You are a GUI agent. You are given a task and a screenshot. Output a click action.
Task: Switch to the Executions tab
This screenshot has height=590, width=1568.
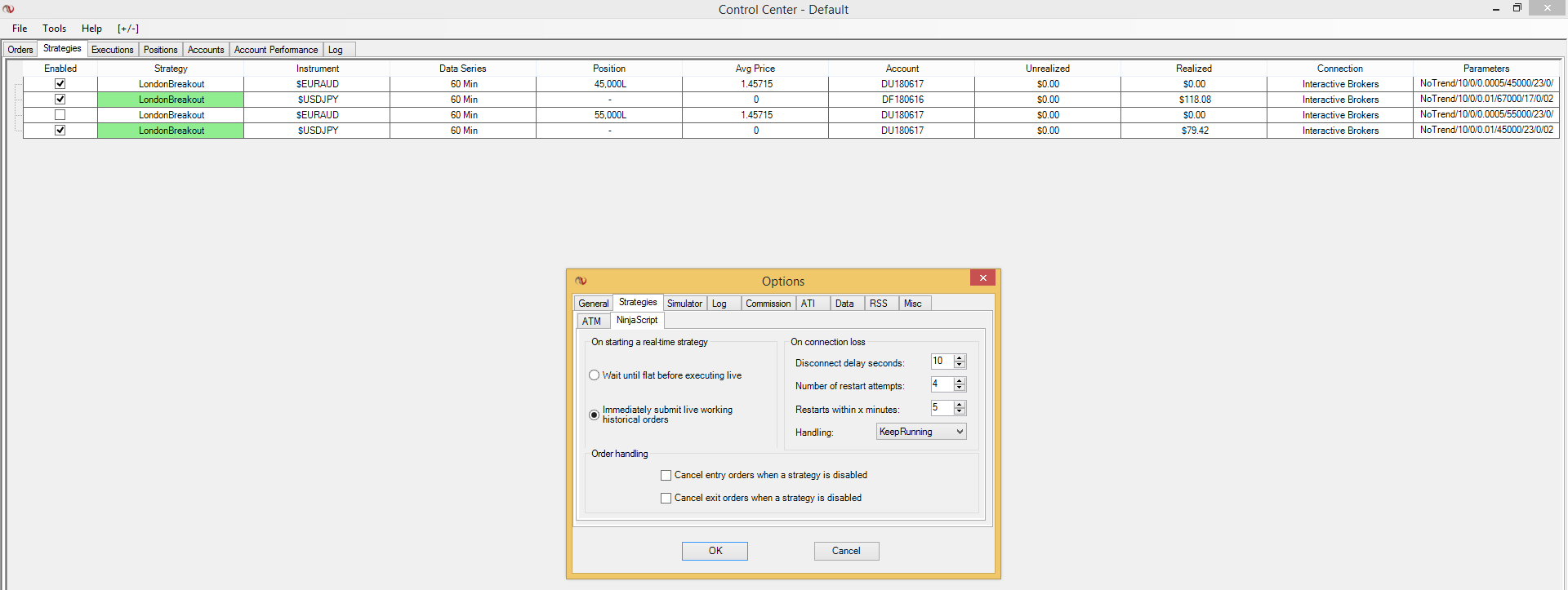(x=113, y=50)
